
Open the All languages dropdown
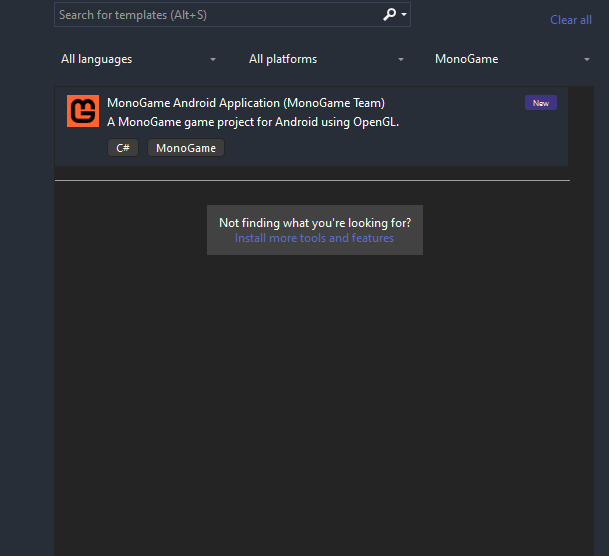coord(138,59)
